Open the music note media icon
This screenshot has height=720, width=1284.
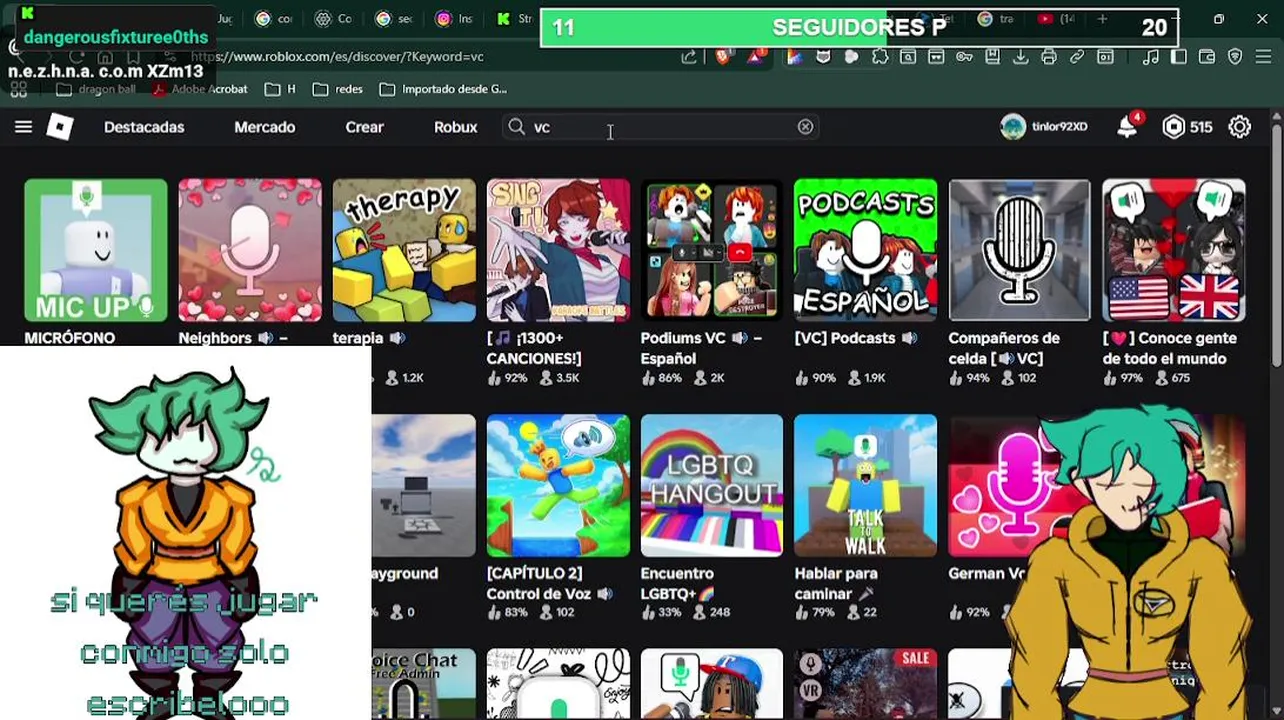coord(1151,57)
